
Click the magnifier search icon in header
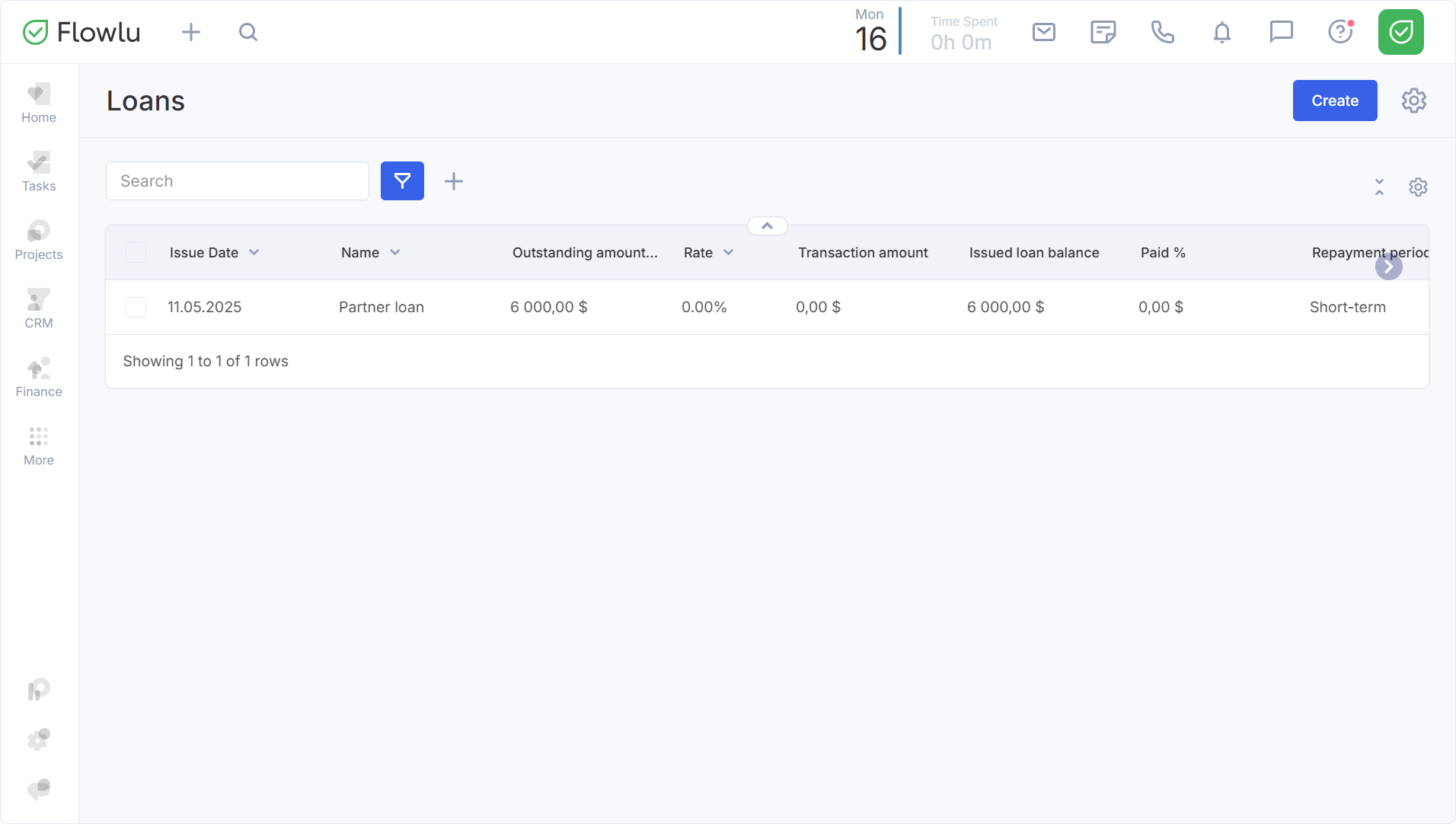click(247, 32)
